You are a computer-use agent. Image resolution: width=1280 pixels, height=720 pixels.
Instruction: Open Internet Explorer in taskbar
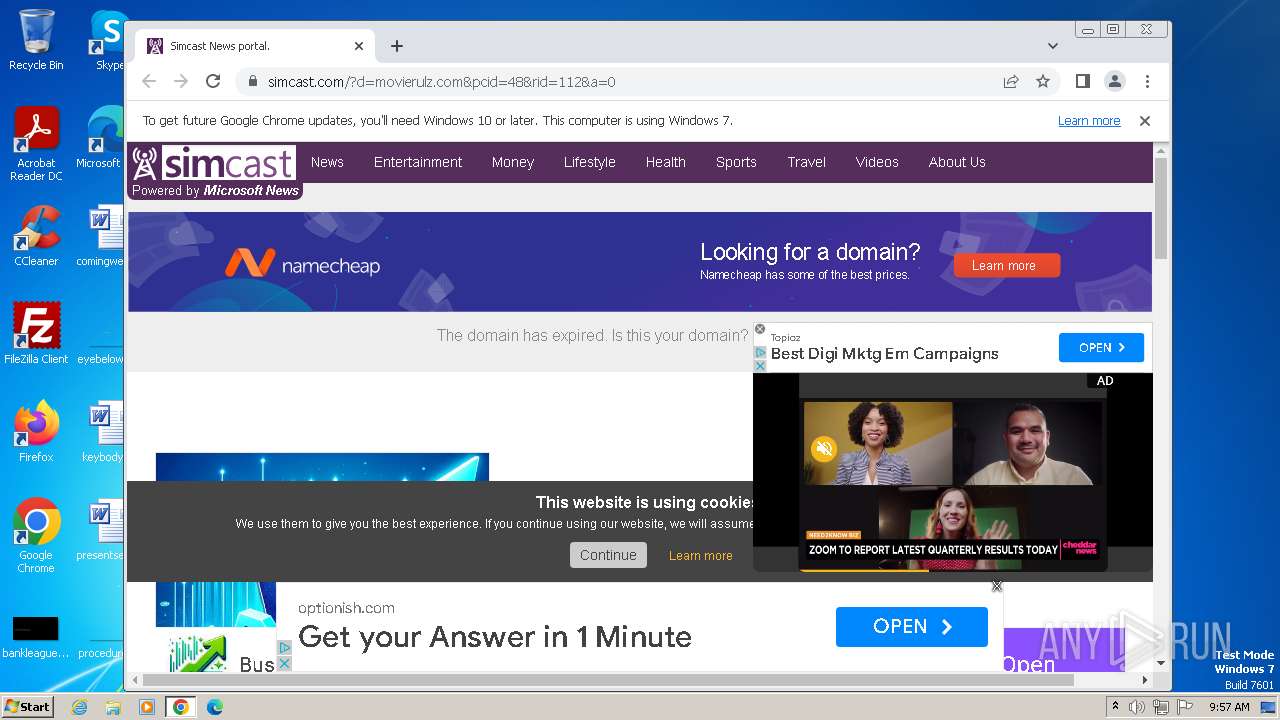79,707
